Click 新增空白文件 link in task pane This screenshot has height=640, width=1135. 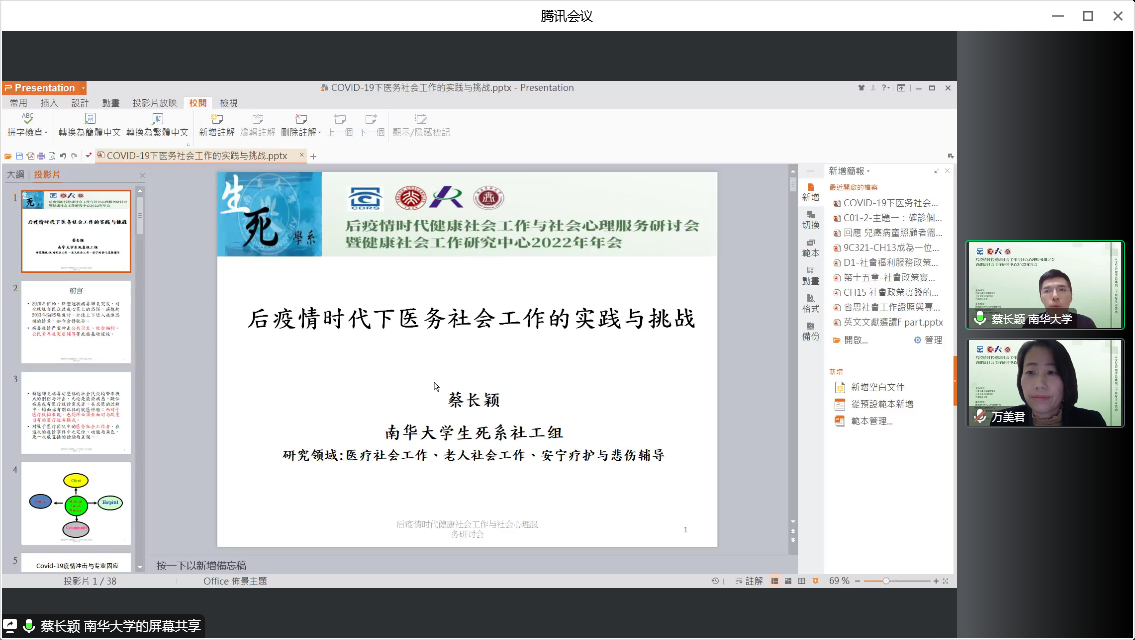click(877, 387)
